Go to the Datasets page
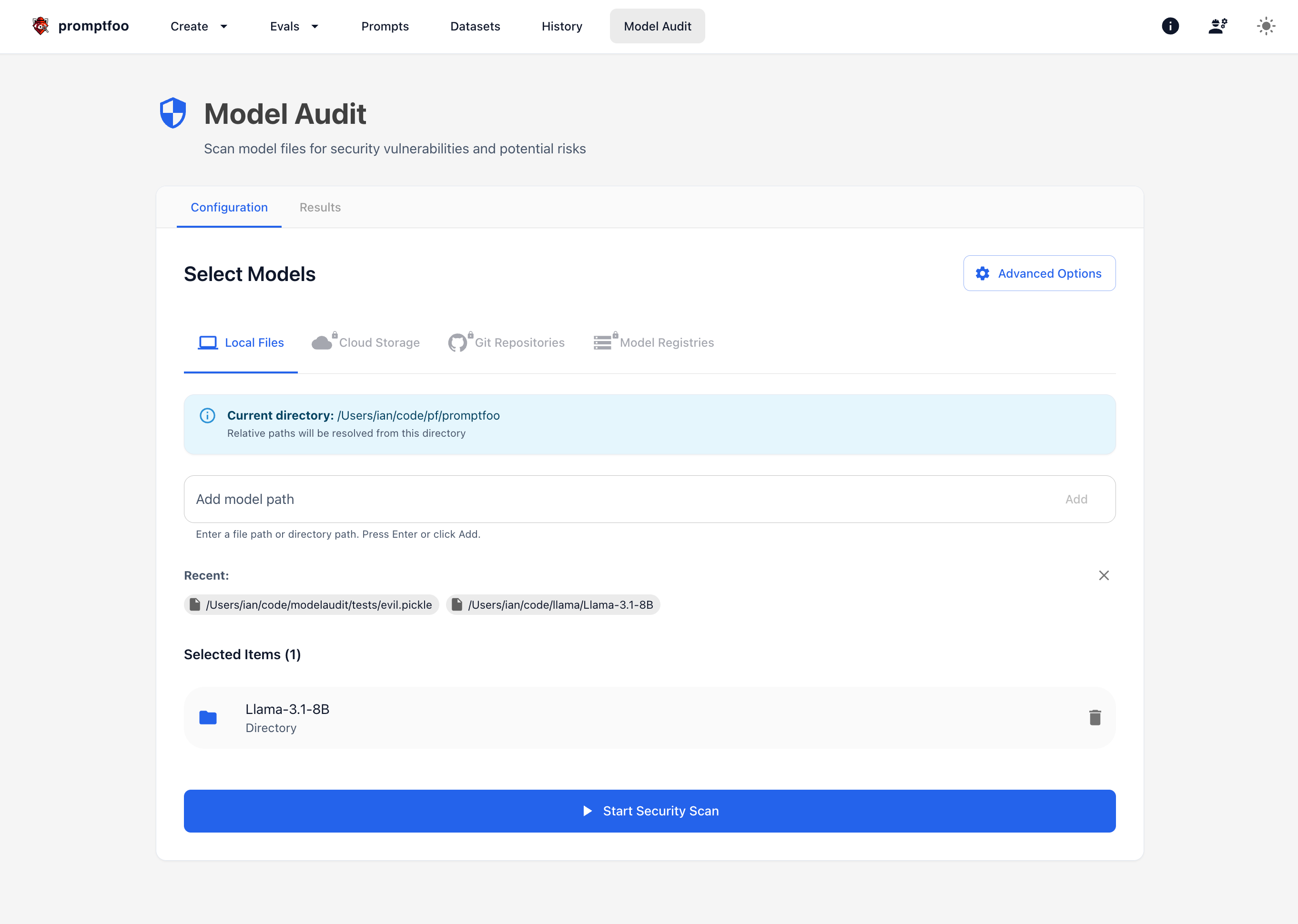Viewport: 1298px width, 924px height. coord(475,26)
